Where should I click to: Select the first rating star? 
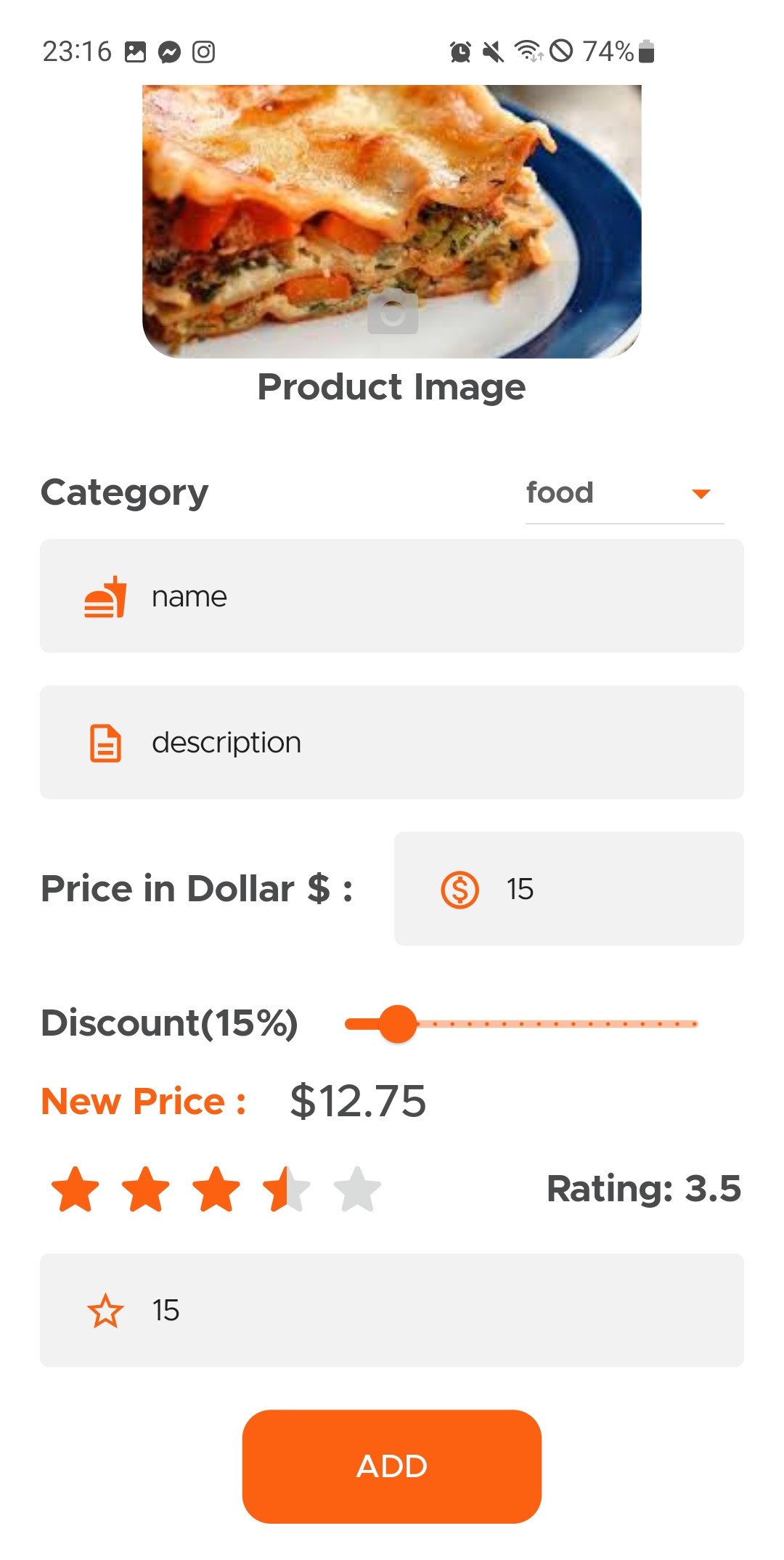pyautogui.click(x=75, y=1190)
